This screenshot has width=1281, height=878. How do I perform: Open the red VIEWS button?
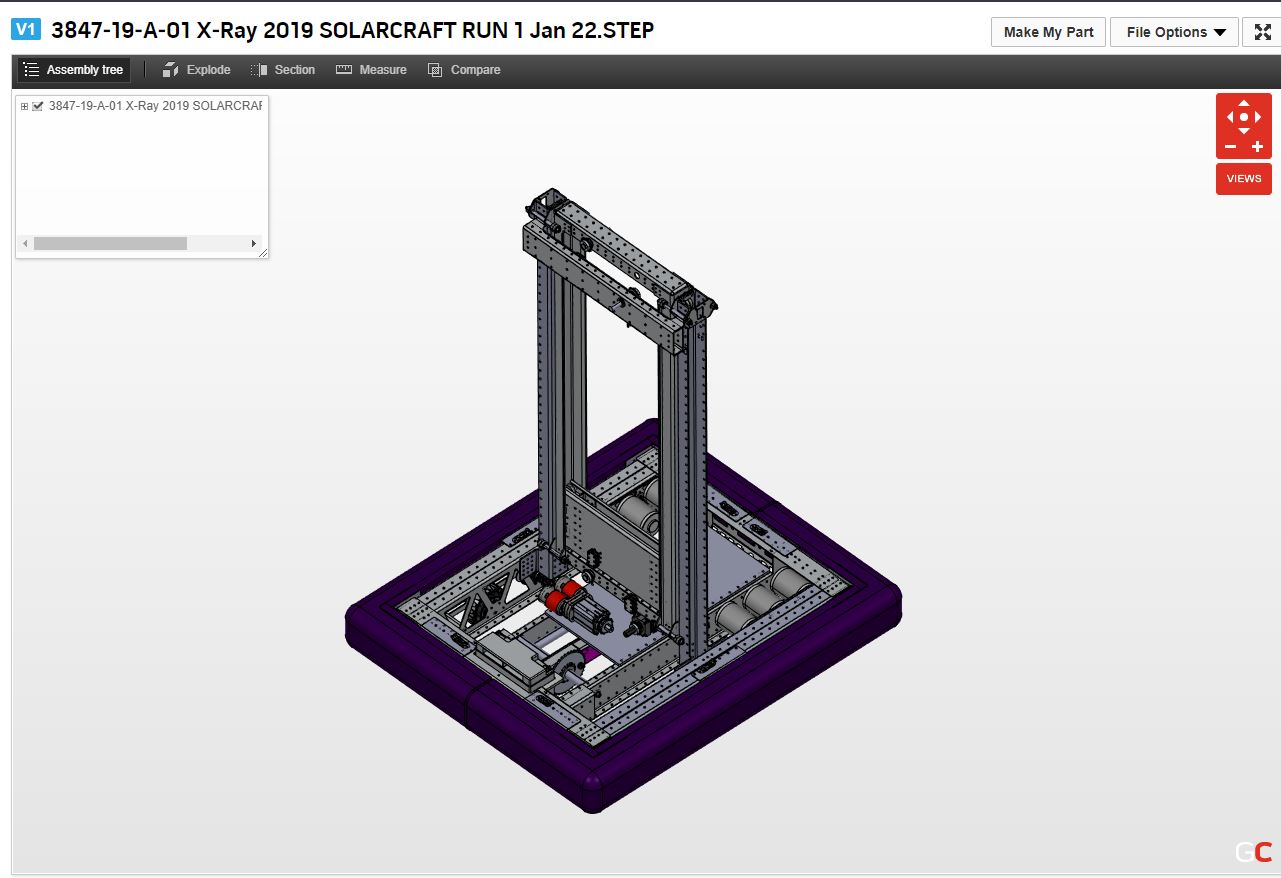(1244, 179)
